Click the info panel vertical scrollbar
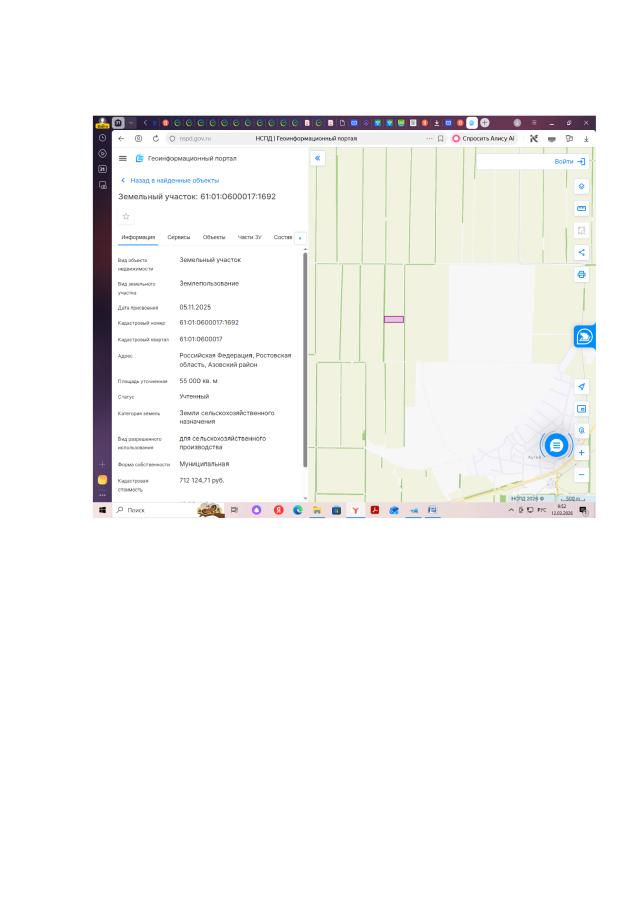This screenshot has width=640, height=905. coord(305,359)
